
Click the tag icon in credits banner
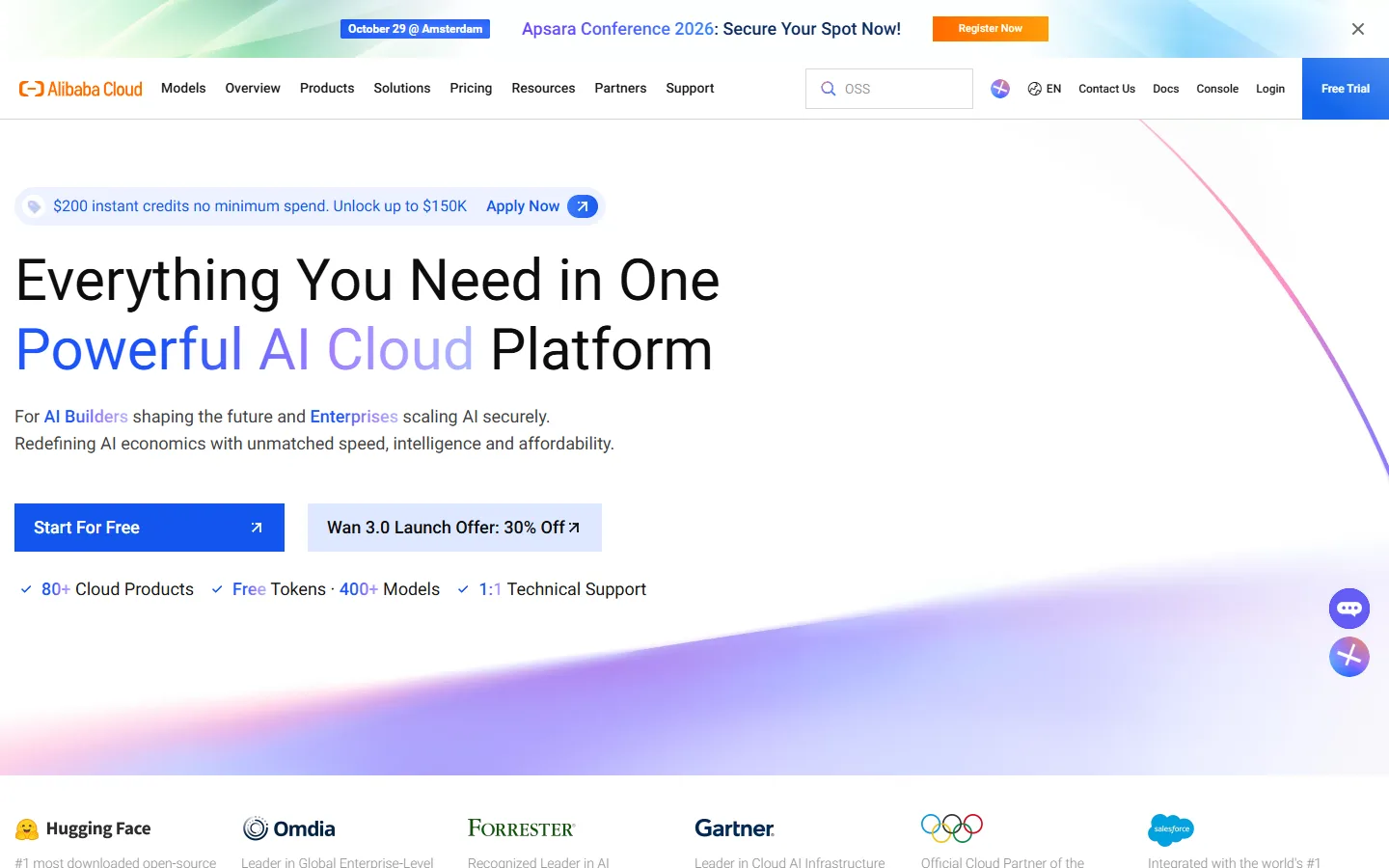(x=34, y=206)
